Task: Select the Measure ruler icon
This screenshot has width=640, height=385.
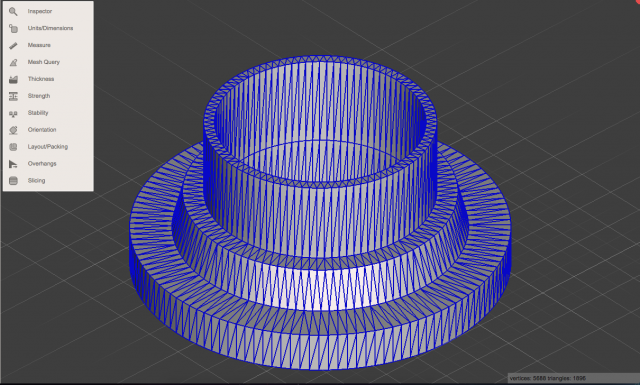Action: (13, 45)
